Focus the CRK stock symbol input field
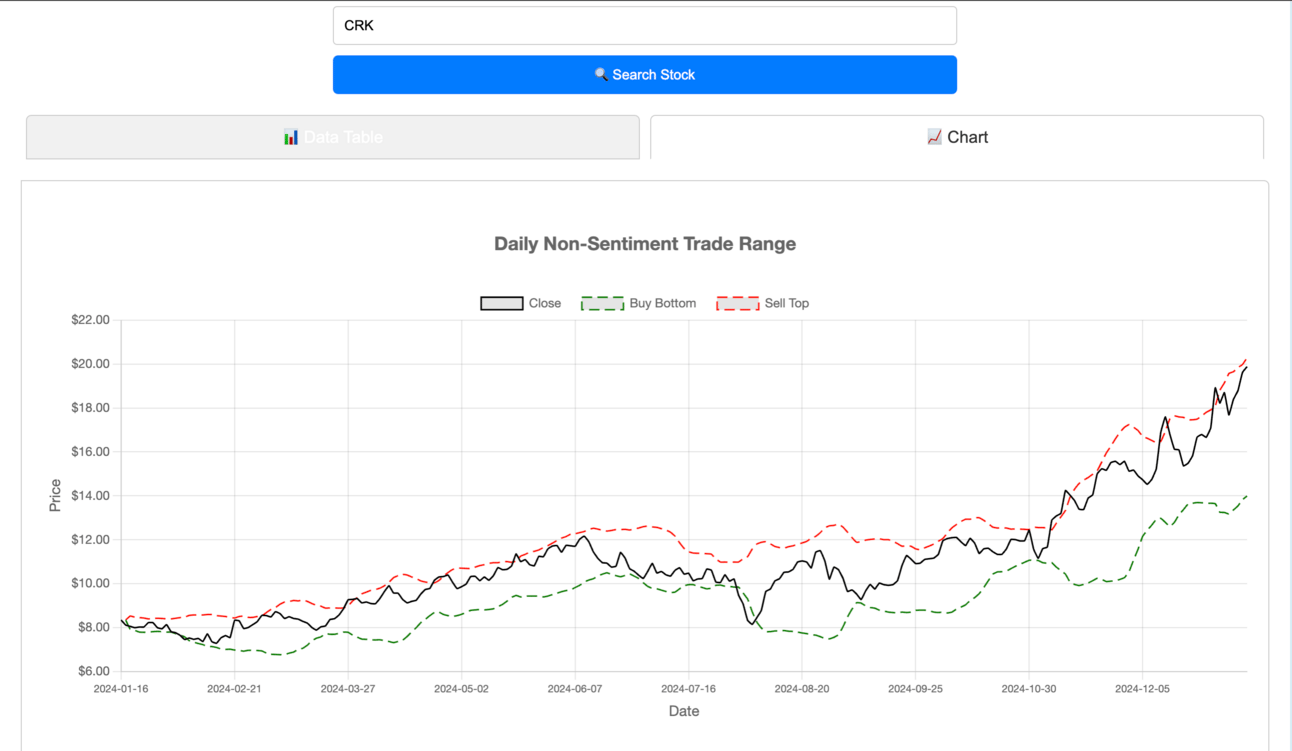1292x751 pixels. (x=645, y=26)
